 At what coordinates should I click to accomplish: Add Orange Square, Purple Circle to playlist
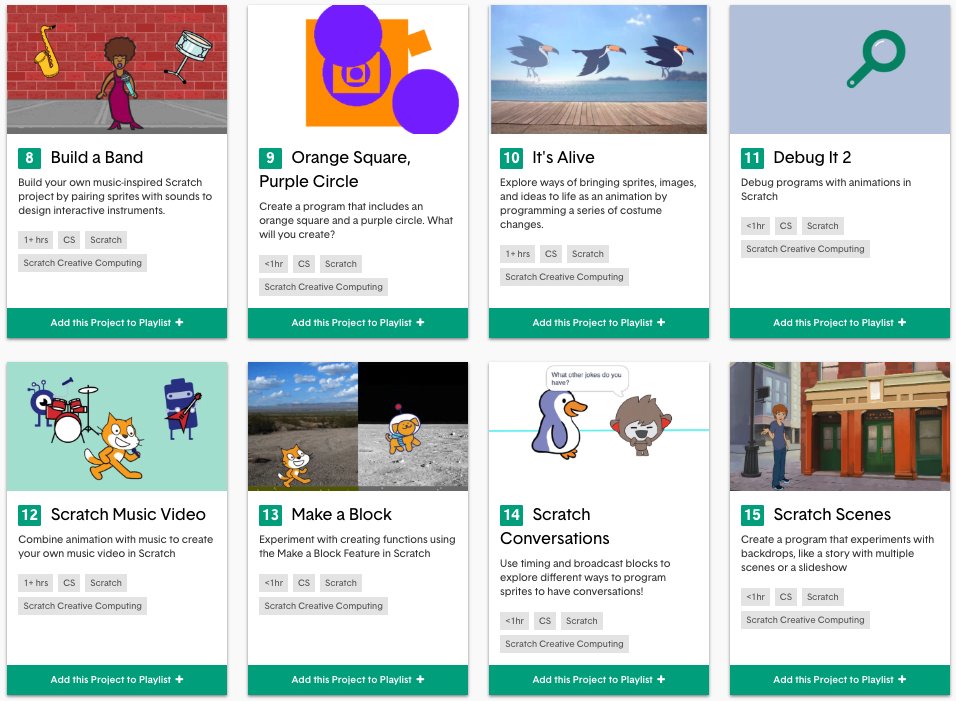358,322
